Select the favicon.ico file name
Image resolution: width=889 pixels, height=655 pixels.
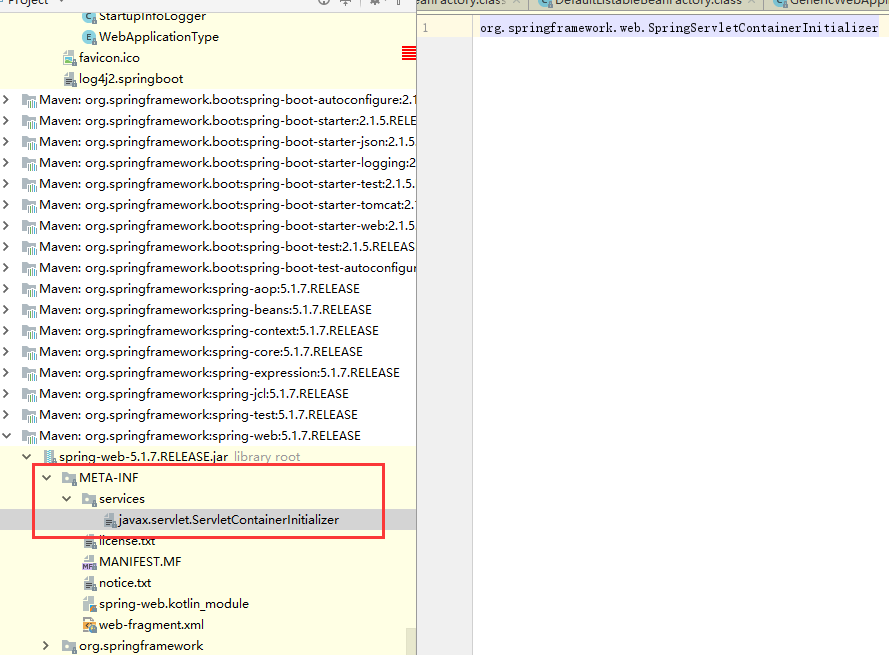(x=109, y=58)
